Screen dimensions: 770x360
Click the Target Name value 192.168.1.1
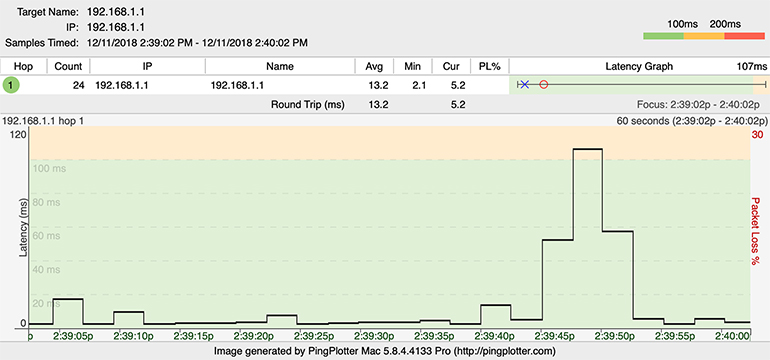point(117,11)
